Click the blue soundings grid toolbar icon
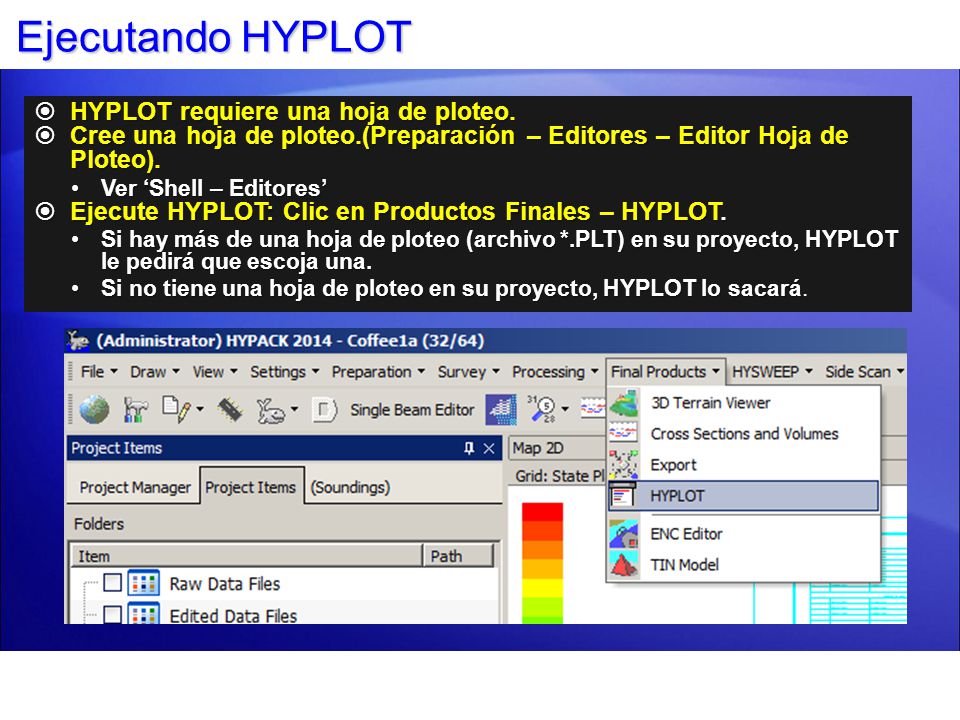The width and height of the screenshot is (960, 720). [x=501, y=410]
